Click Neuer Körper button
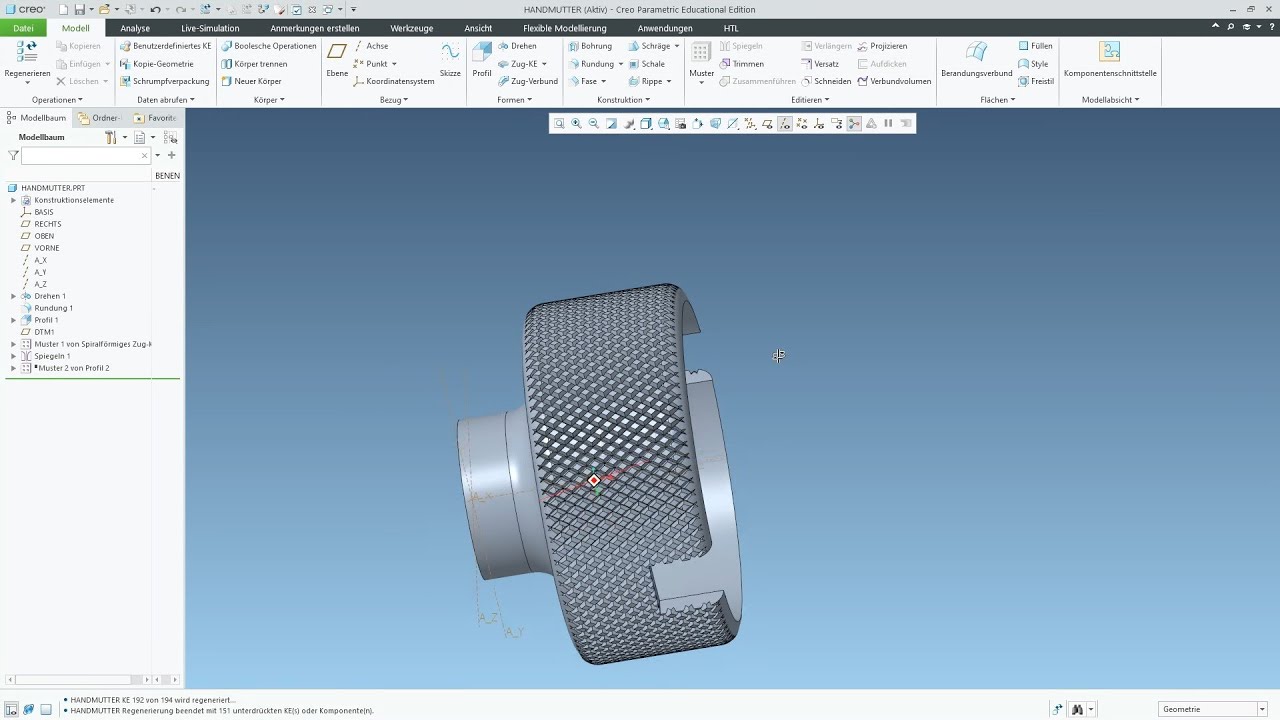1280x720 pixels. pos(251,81)
